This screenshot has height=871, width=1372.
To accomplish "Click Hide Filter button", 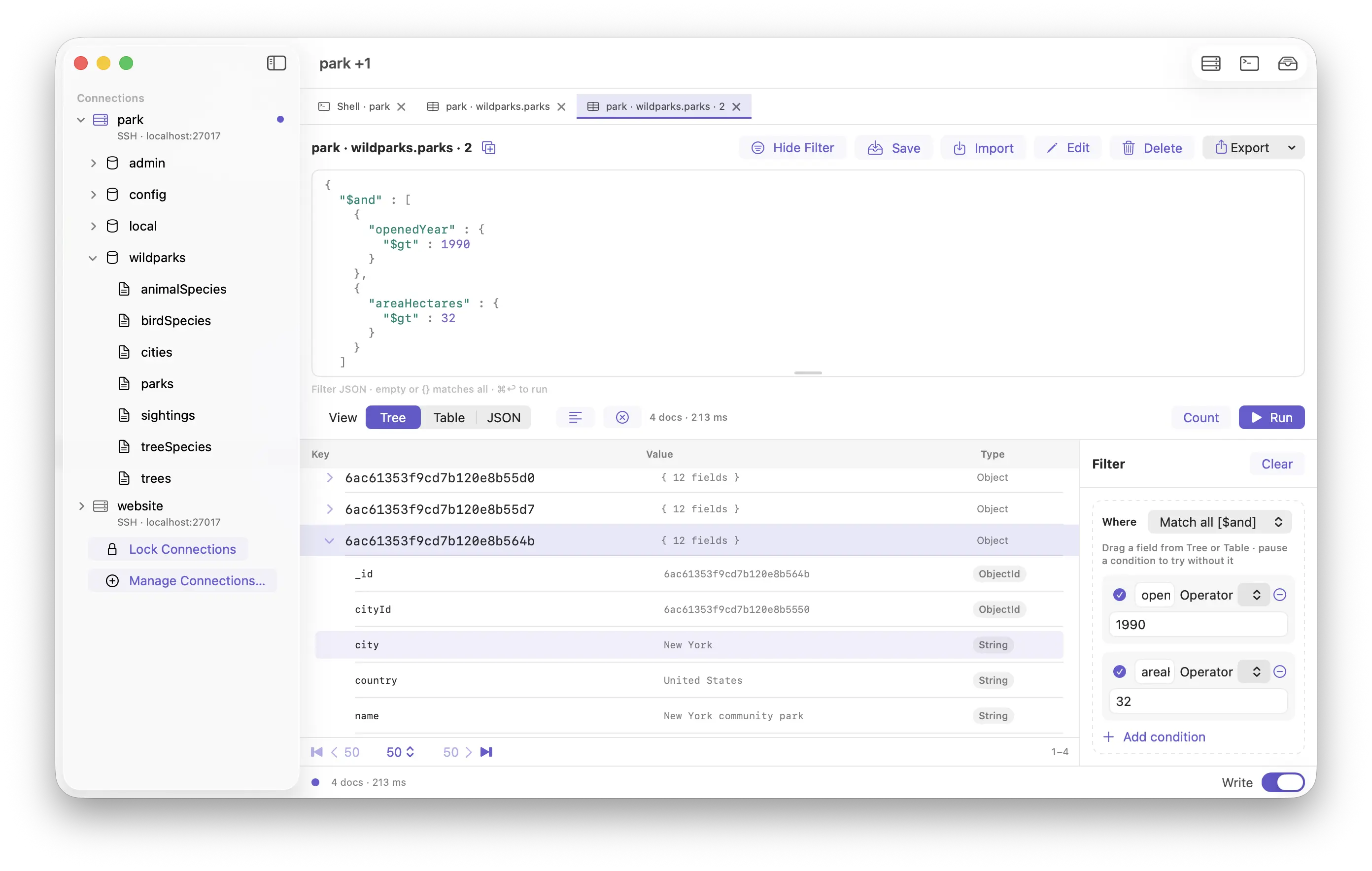I will 792,148.
